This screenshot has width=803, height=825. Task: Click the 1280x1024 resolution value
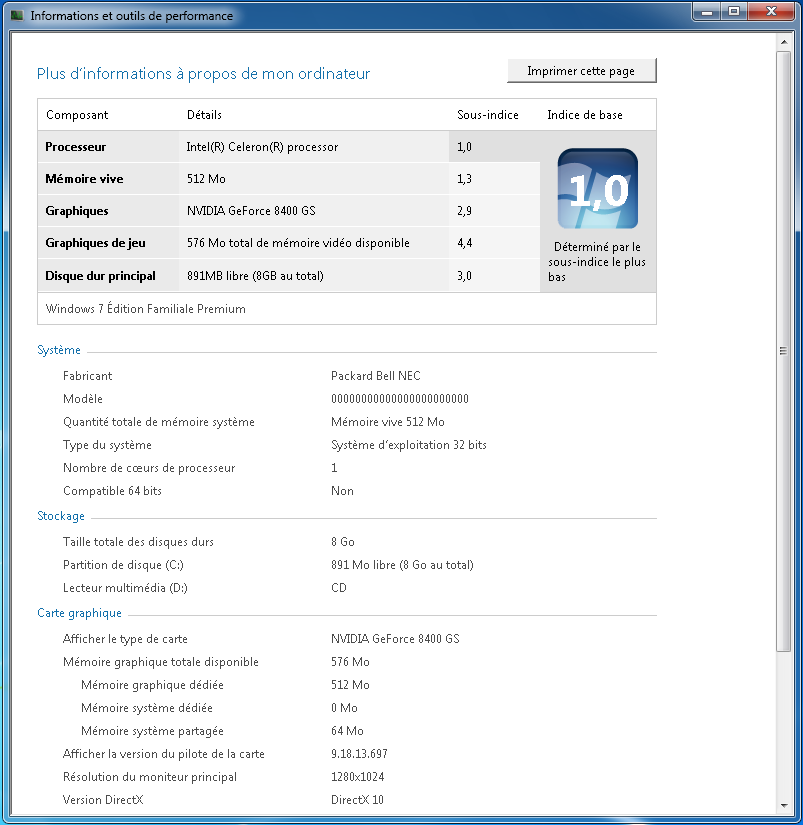pos(358,777)
